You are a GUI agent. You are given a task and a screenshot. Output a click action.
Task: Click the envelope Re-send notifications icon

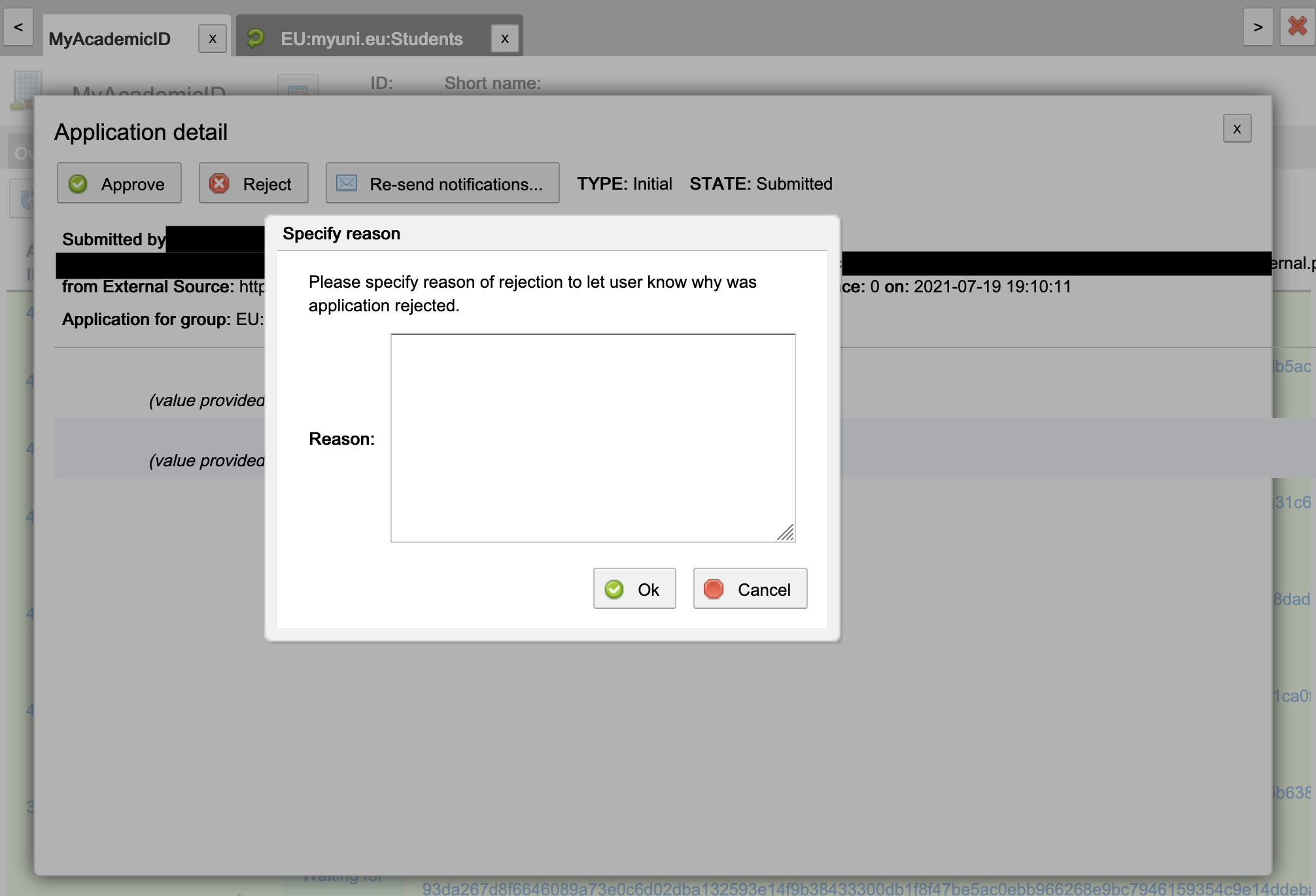tap(347, 183)
